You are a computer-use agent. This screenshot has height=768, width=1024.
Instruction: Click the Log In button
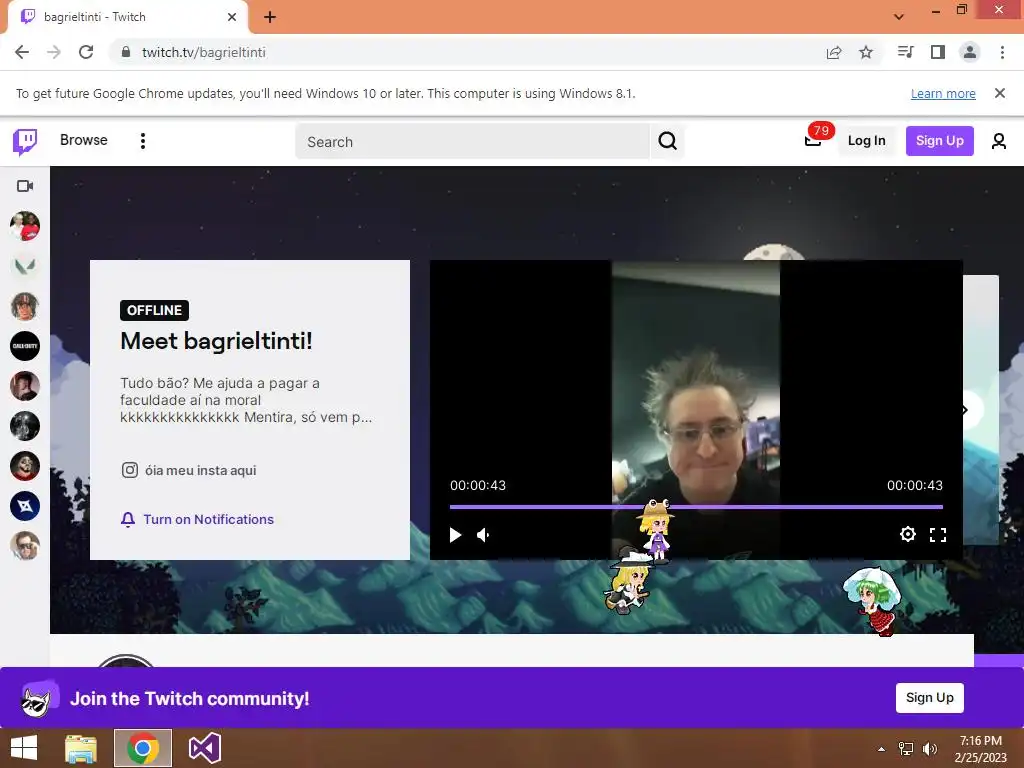[866, 140]
